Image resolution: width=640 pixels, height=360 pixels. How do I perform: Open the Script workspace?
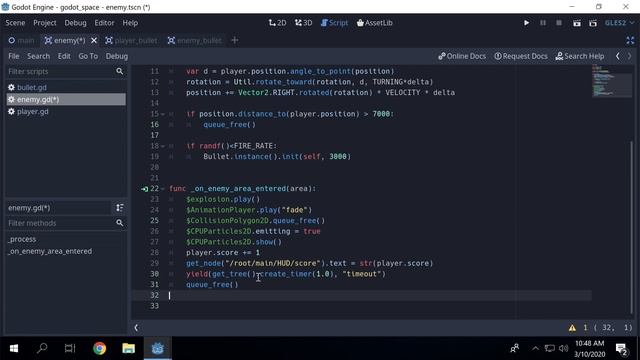pos(334,23)
